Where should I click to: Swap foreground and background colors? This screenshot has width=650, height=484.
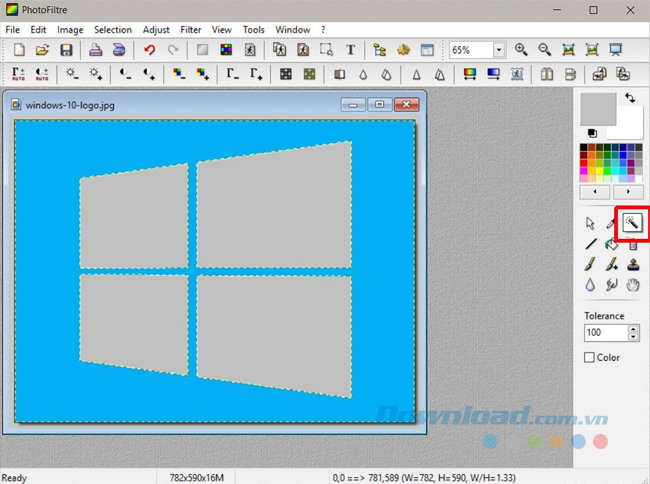[630, 98]
